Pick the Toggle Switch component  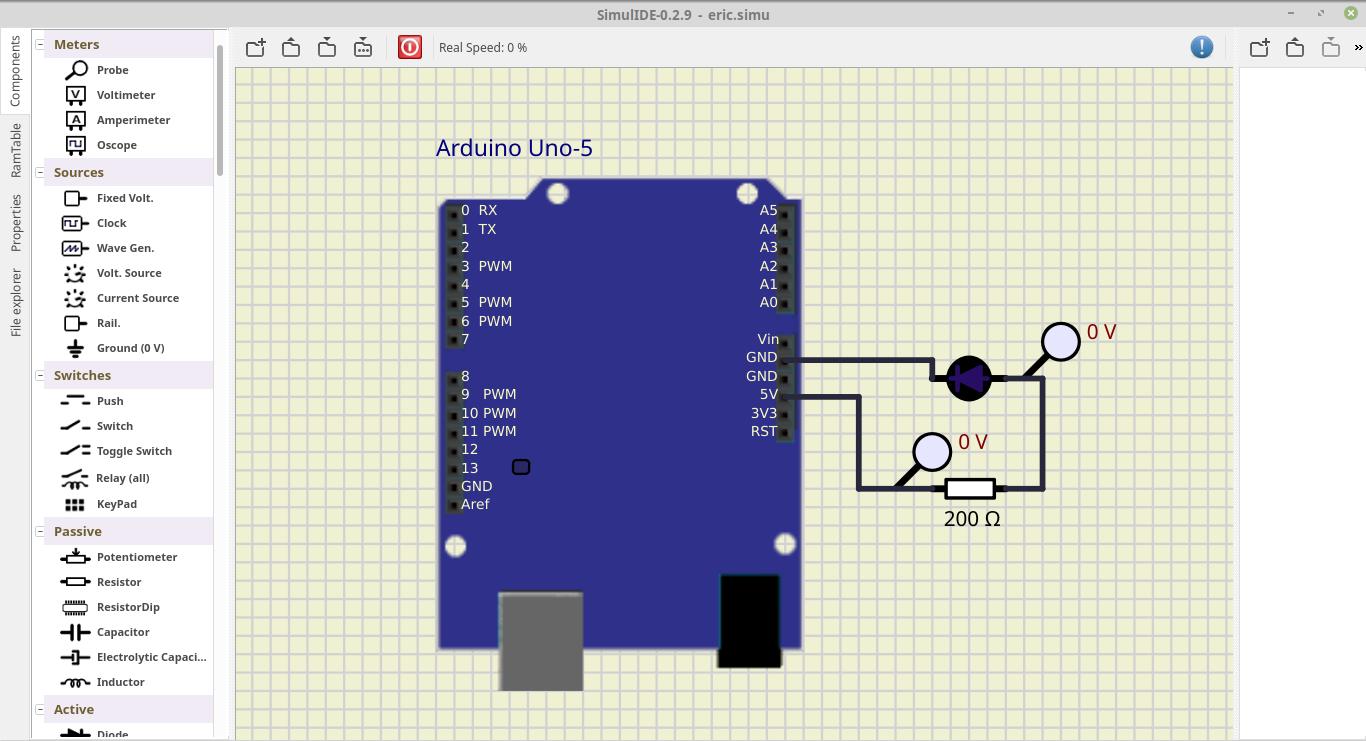134,451
